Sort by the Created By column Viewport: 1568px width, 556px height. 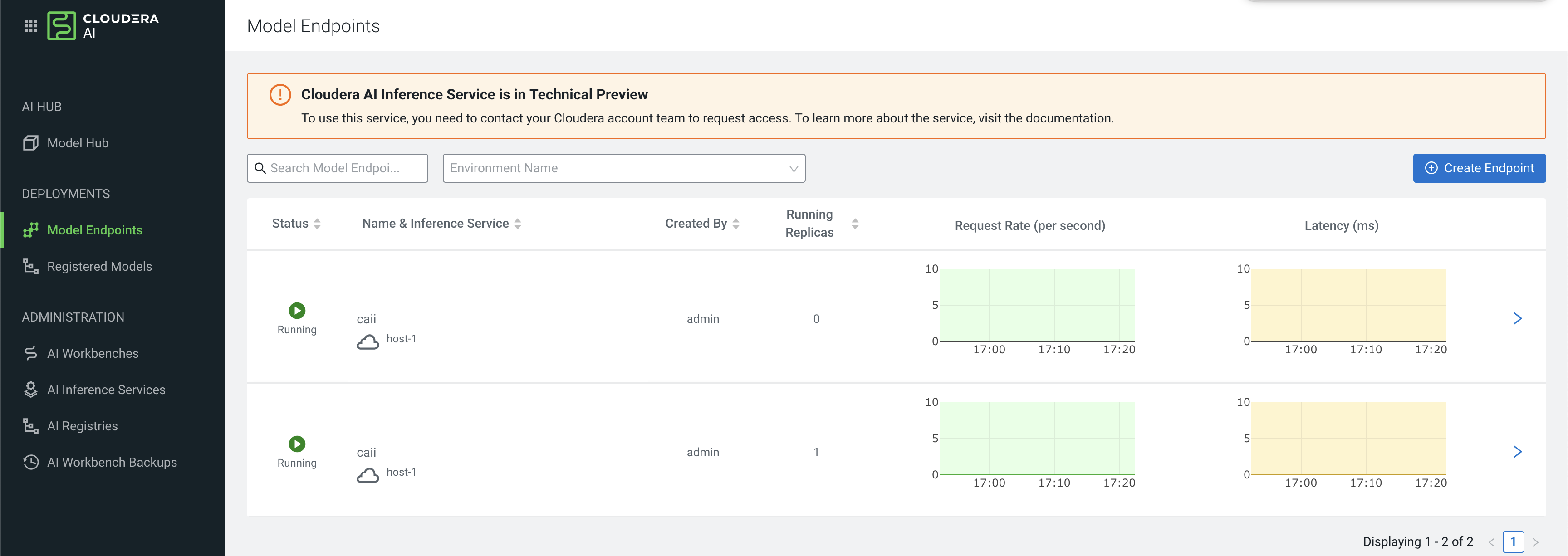[736, 224]
